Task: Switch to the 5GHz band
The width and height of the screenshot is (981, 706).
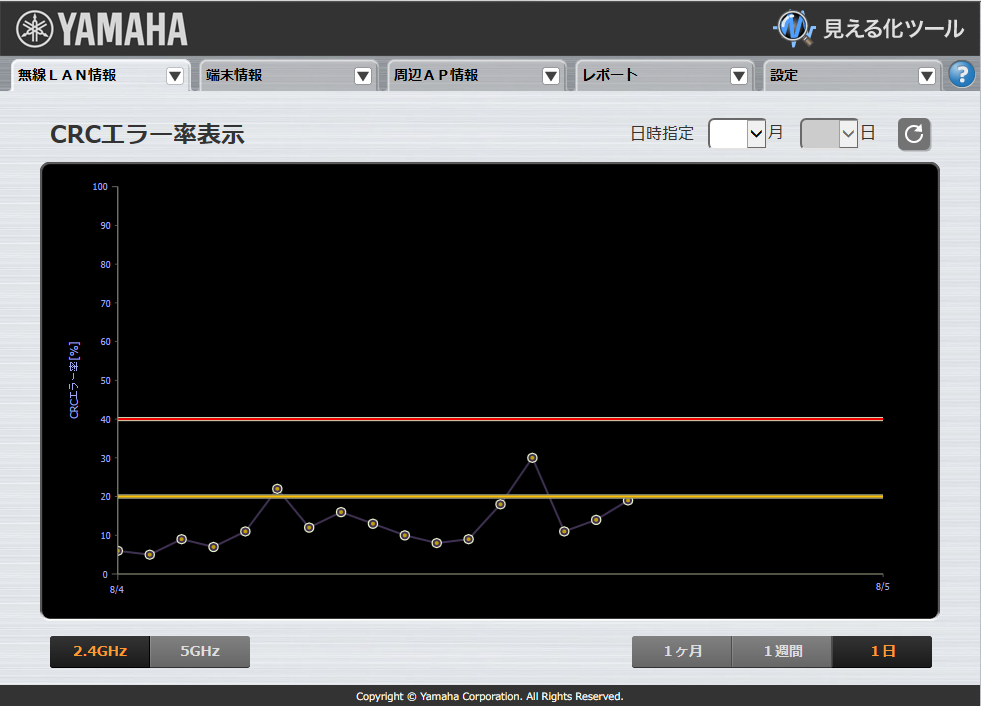Action: click(x=200, y=651)
